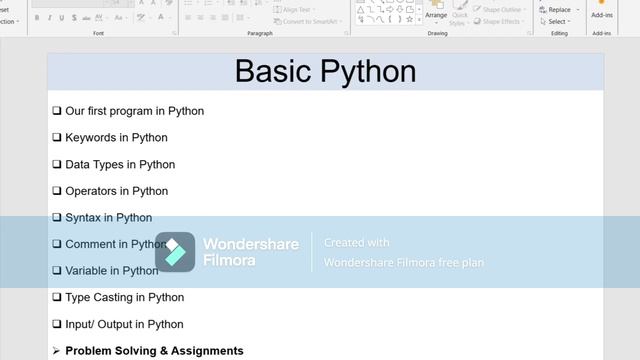The width and height of the screenshot is (640, 360).
Task: Click 'Data Types in Python' bullet text
Action: click(x=120, y=164)
